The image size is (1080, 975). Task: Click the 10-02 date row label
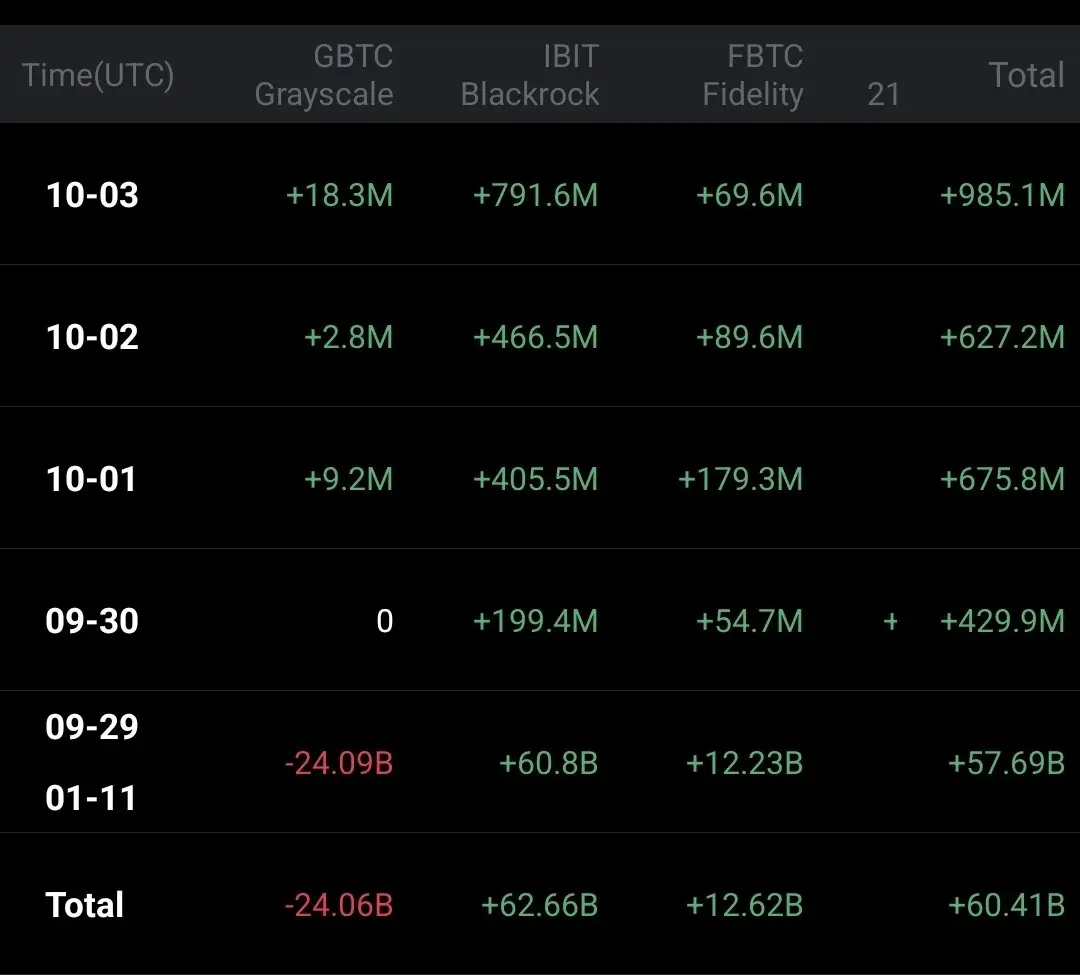coord(92,337)
